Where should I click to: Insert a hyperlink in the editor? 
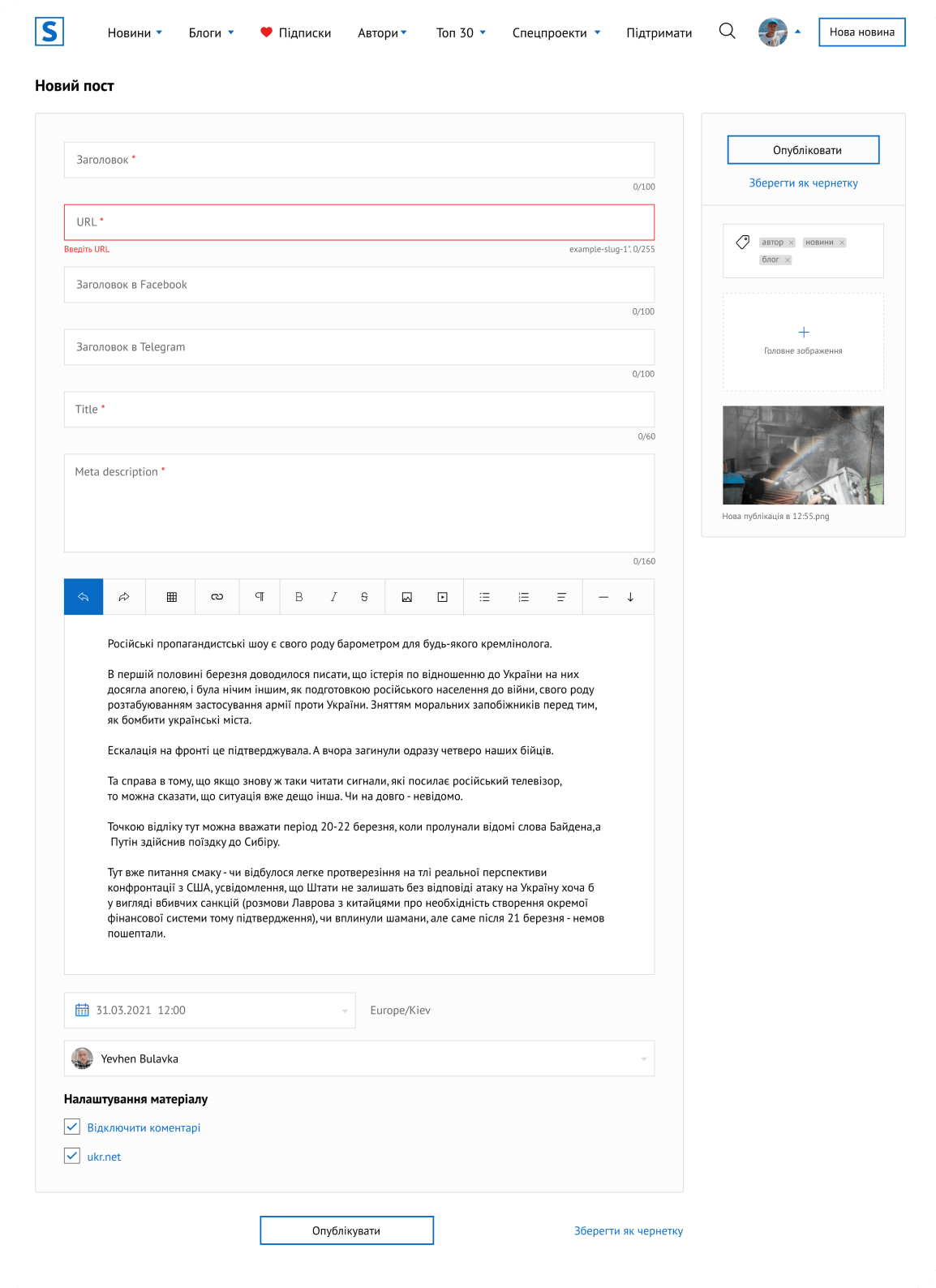[217, 597]
